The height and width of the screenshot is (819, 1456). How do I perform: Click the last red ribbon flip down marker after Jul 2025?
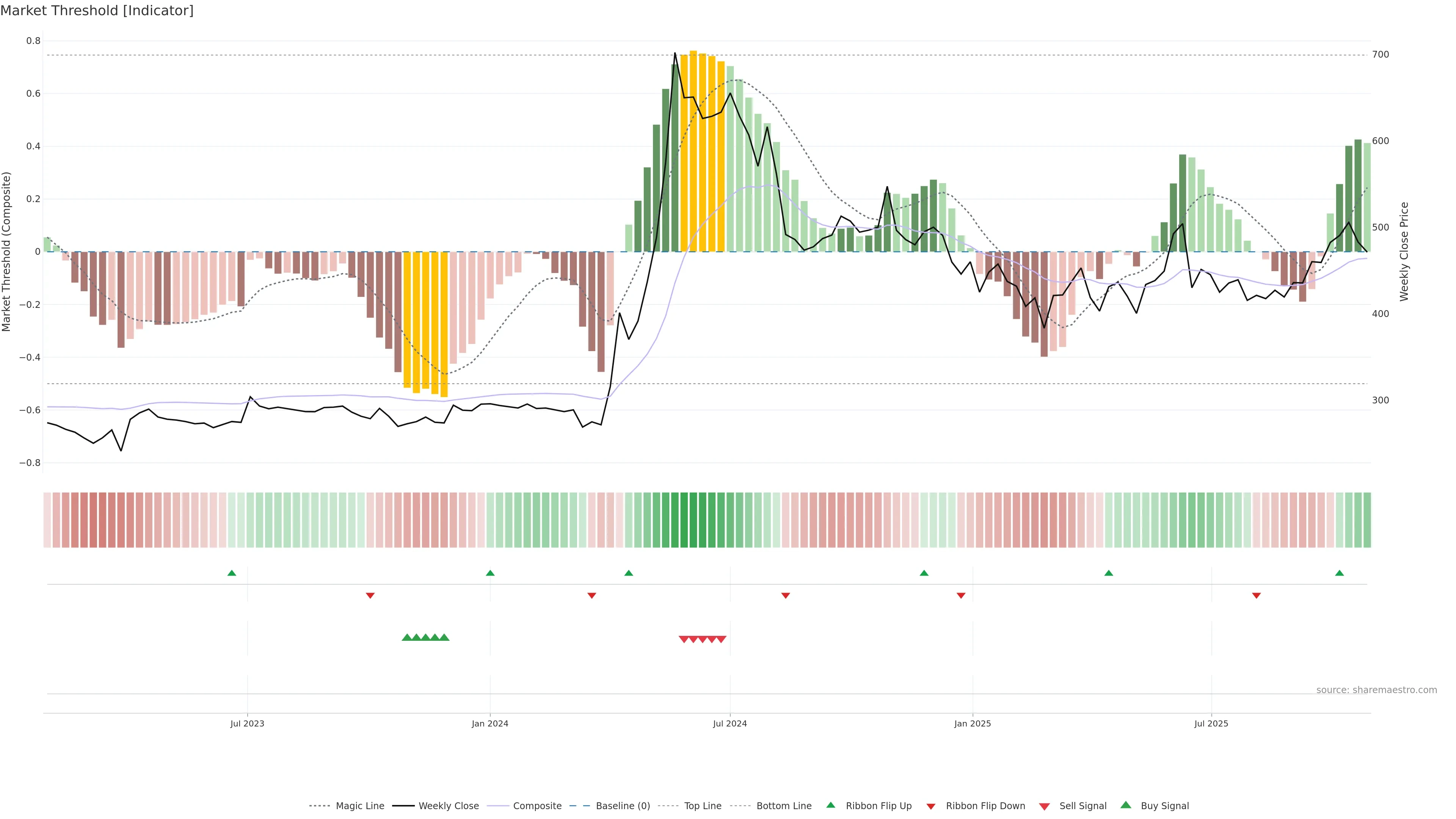[1256, 596]
